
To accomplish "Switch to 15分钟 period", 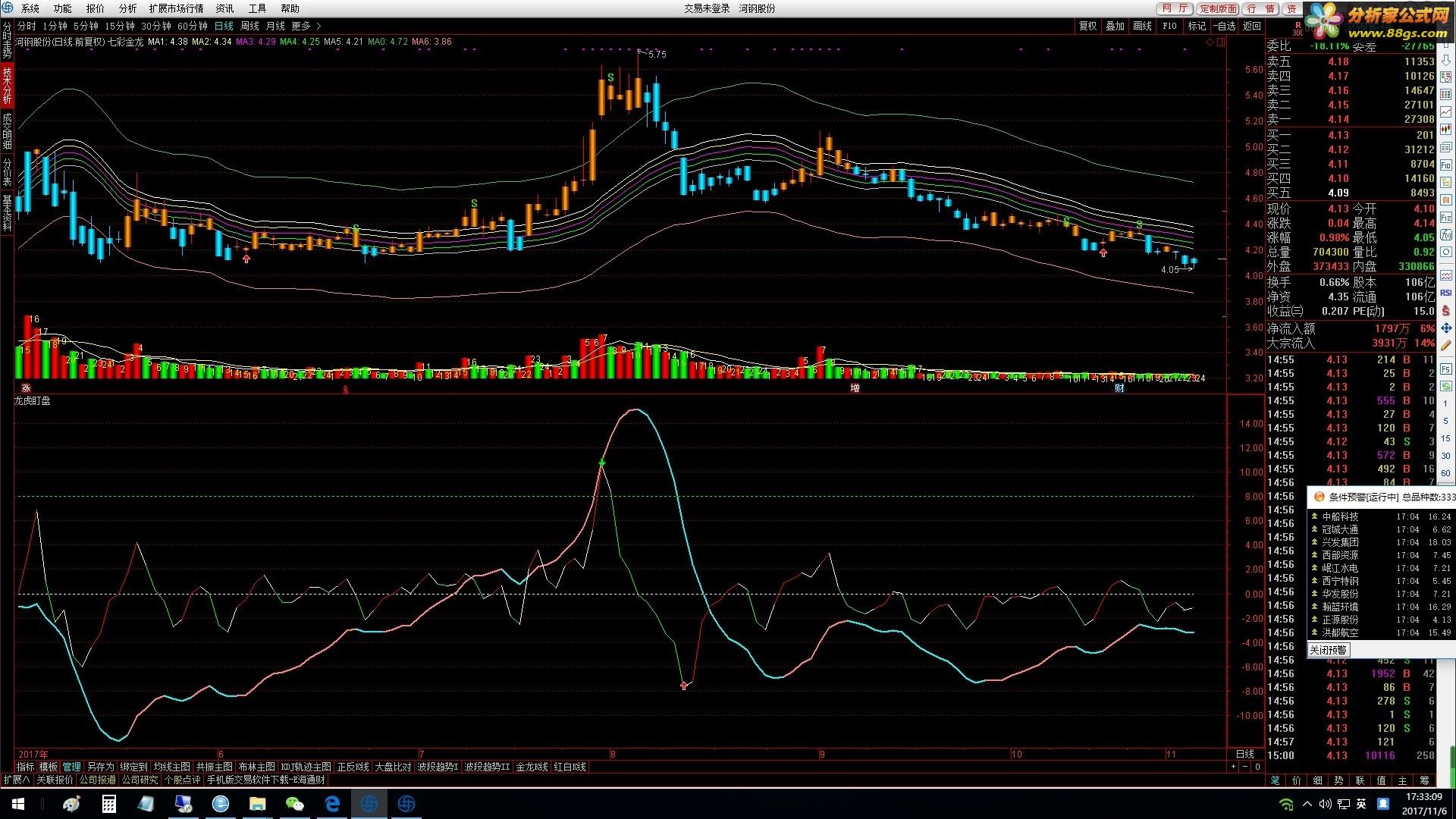I will (x=120, y=26).
